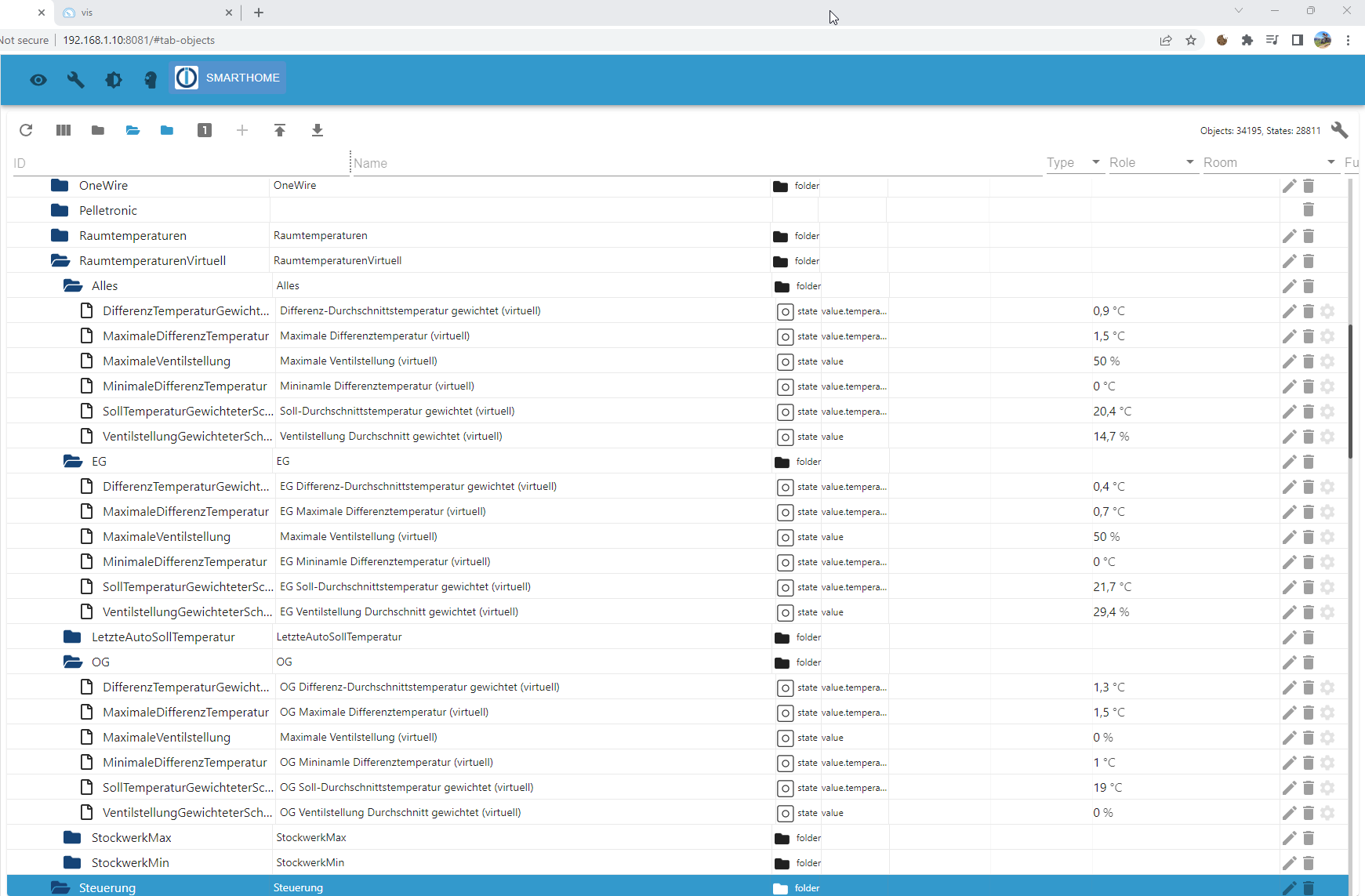Toggle the eye visibility icon in the header

pyautogui.click(x=38, y=79)
